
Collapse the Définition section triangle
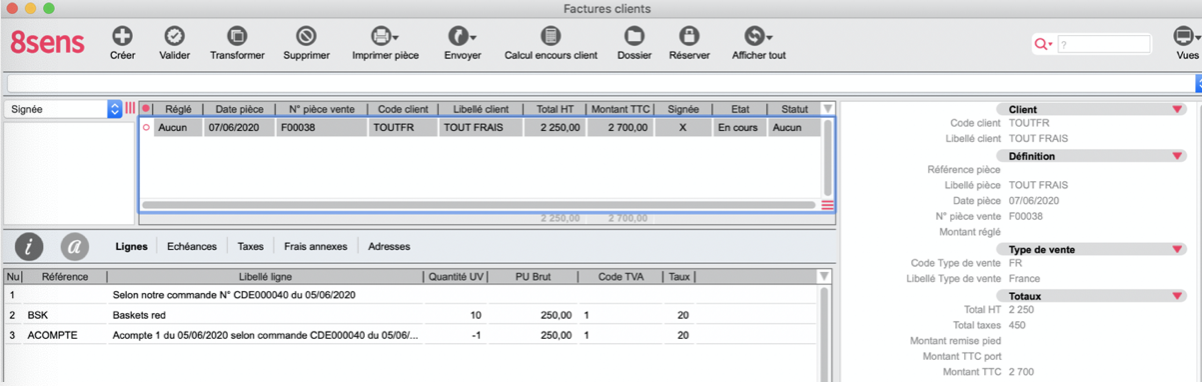click(1177, 156)
